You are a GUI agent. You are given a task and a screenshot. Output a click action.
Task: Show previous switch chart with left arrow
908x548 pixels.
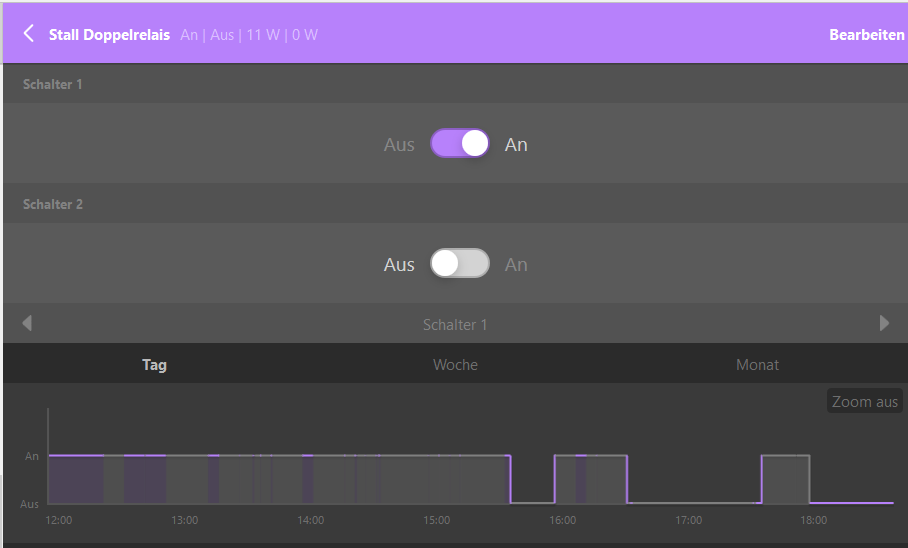click(27, 323)
